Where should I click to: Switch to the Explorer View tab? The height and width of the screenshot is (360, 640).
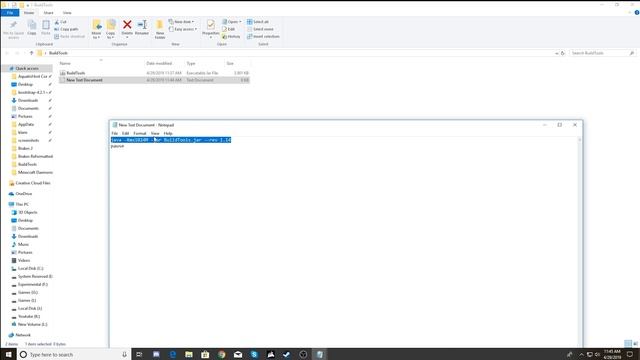(x=67, y=13)
